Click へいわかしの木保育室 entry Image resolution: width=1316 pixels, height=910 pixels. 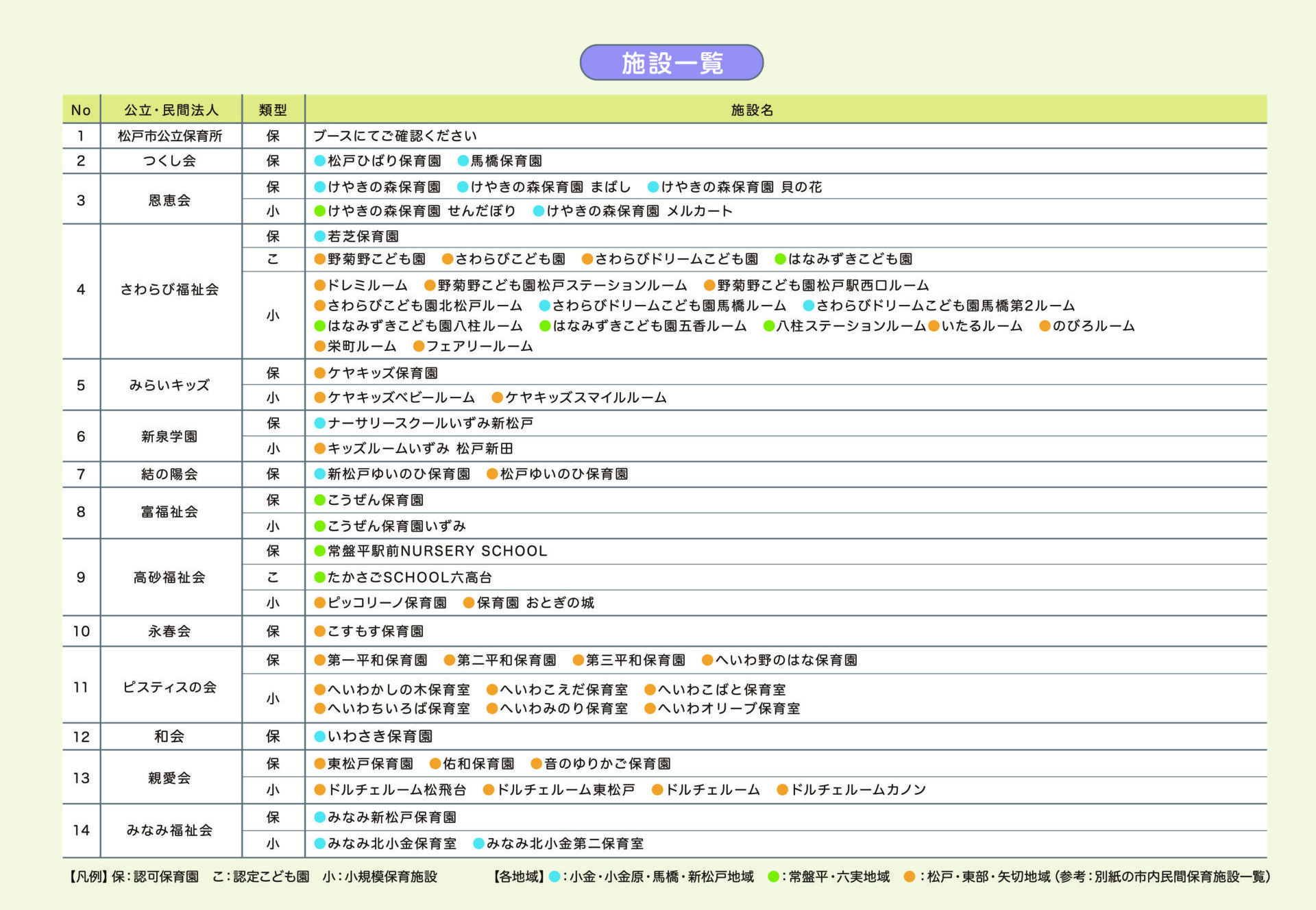pyautogui.click(x=399, y=689)
